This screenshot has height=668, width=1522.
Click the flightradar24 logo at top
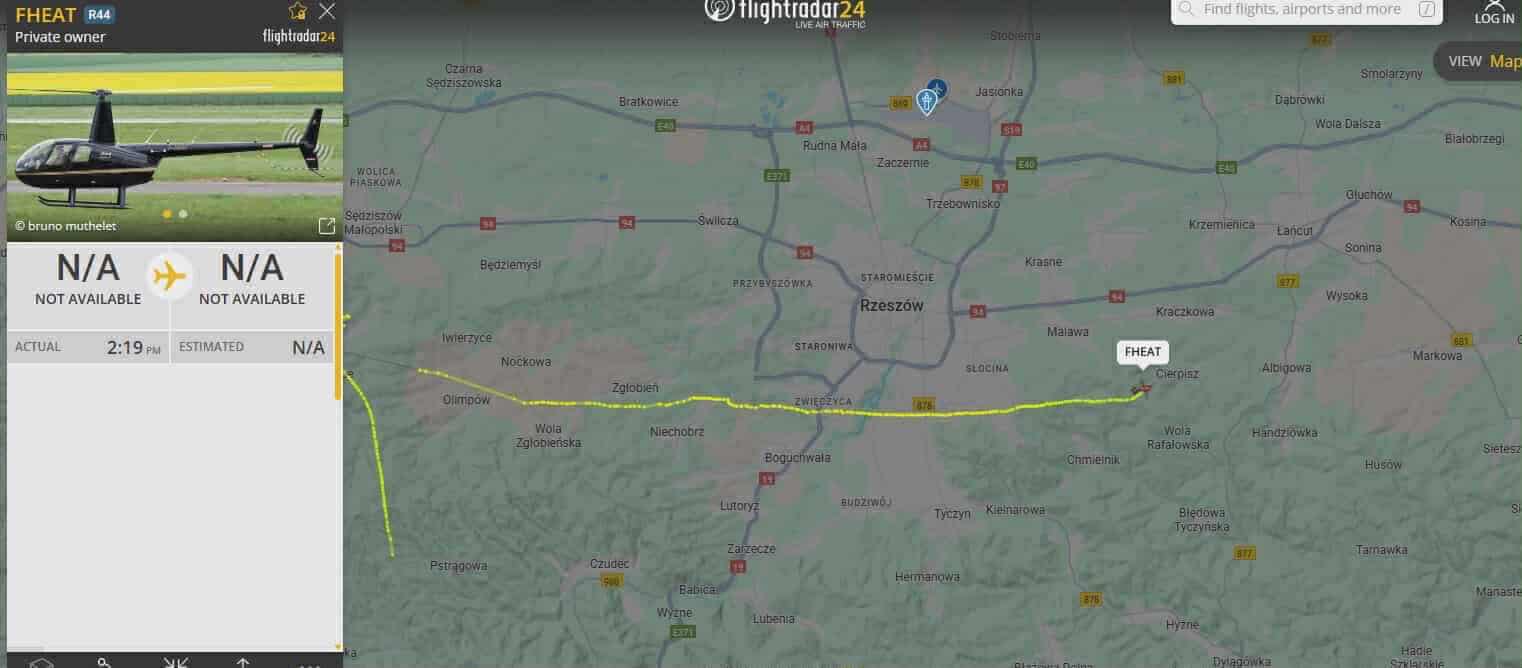pyautogui.click(x=785, y=11)
